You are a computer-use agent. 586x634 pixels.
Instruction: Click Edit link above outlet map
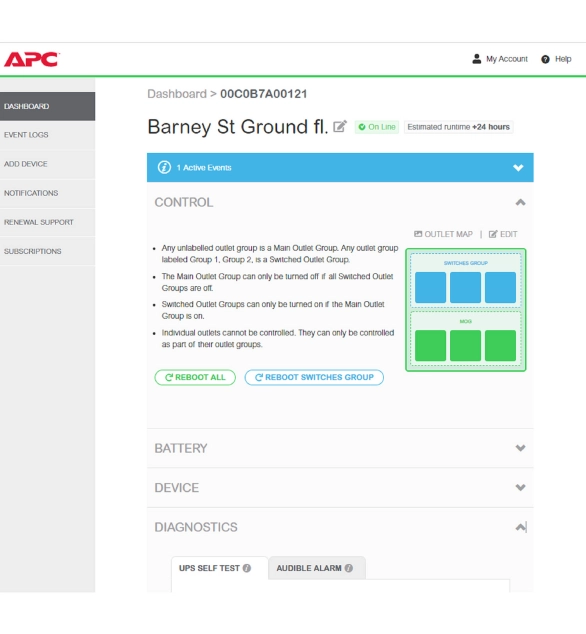503,234
